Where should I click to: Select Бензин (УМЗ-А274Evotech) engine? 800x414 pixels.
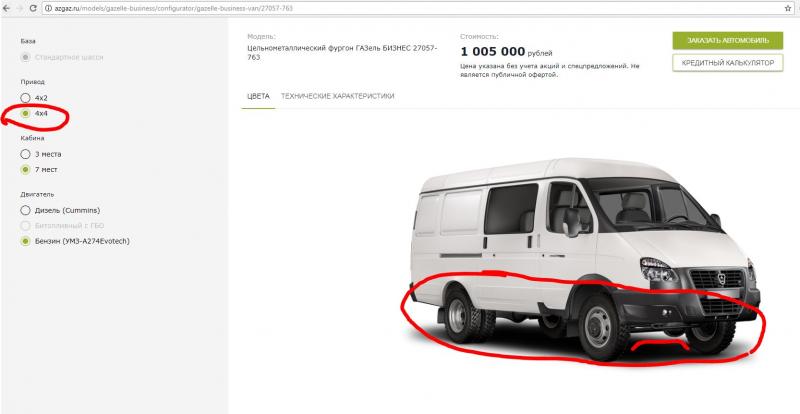point(75,241)
